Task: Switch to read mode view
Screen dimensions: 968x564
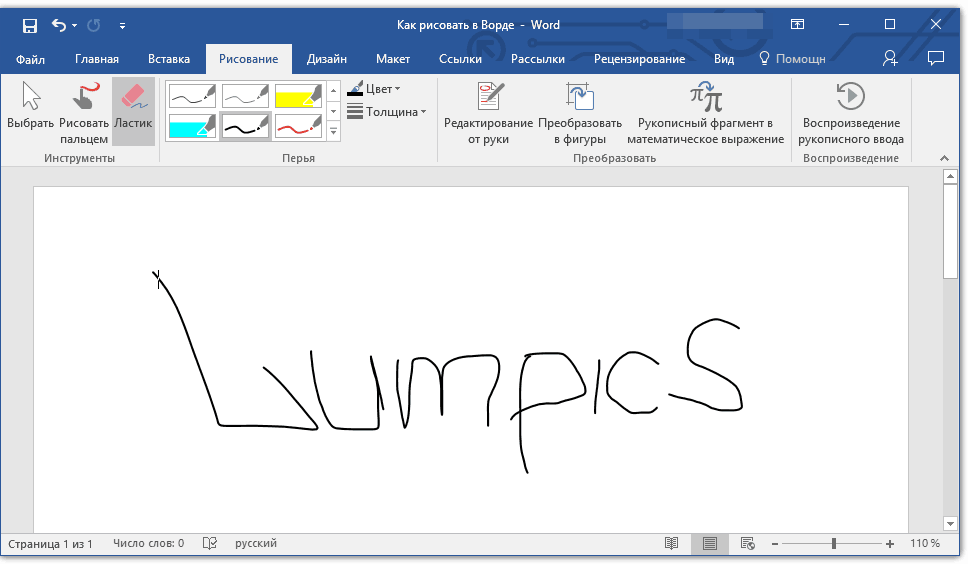Action: 672,544
